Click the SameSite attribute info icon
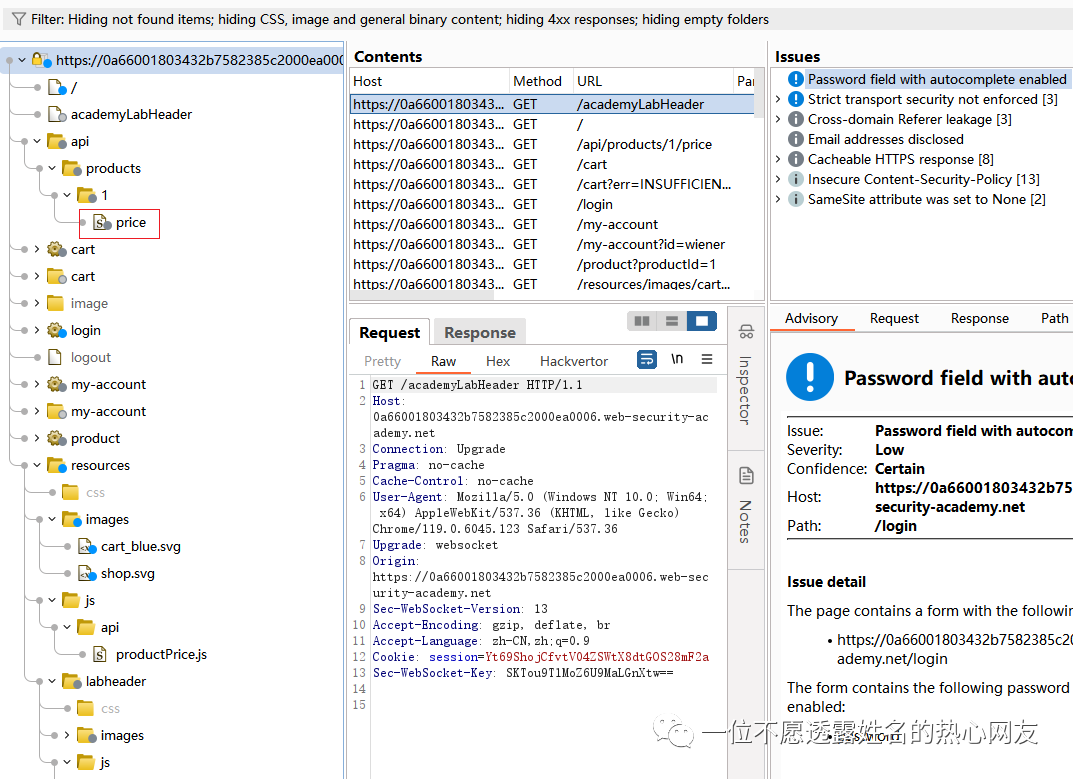Viewport: 1073px width, 779px height. pos(796,199)
